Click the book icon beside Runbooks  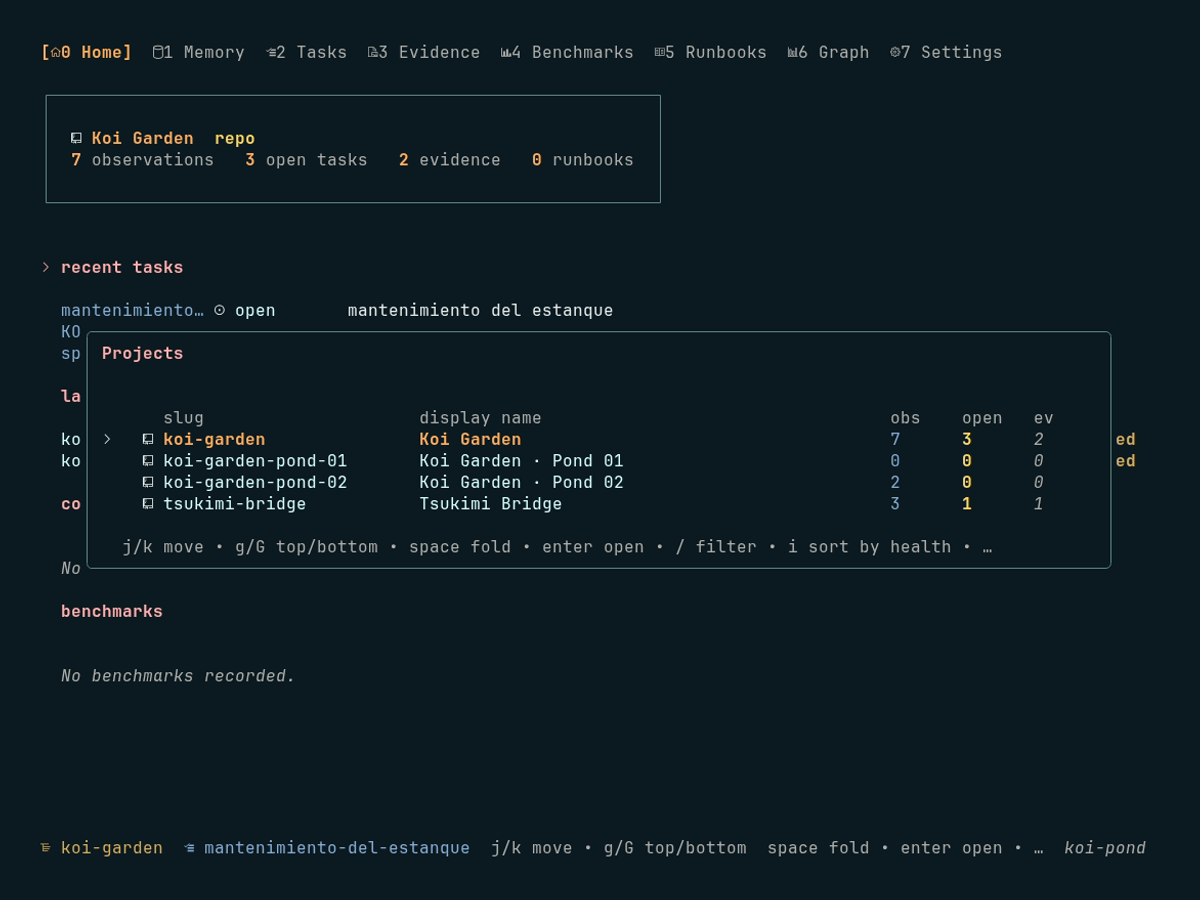(x=660, y=52)
